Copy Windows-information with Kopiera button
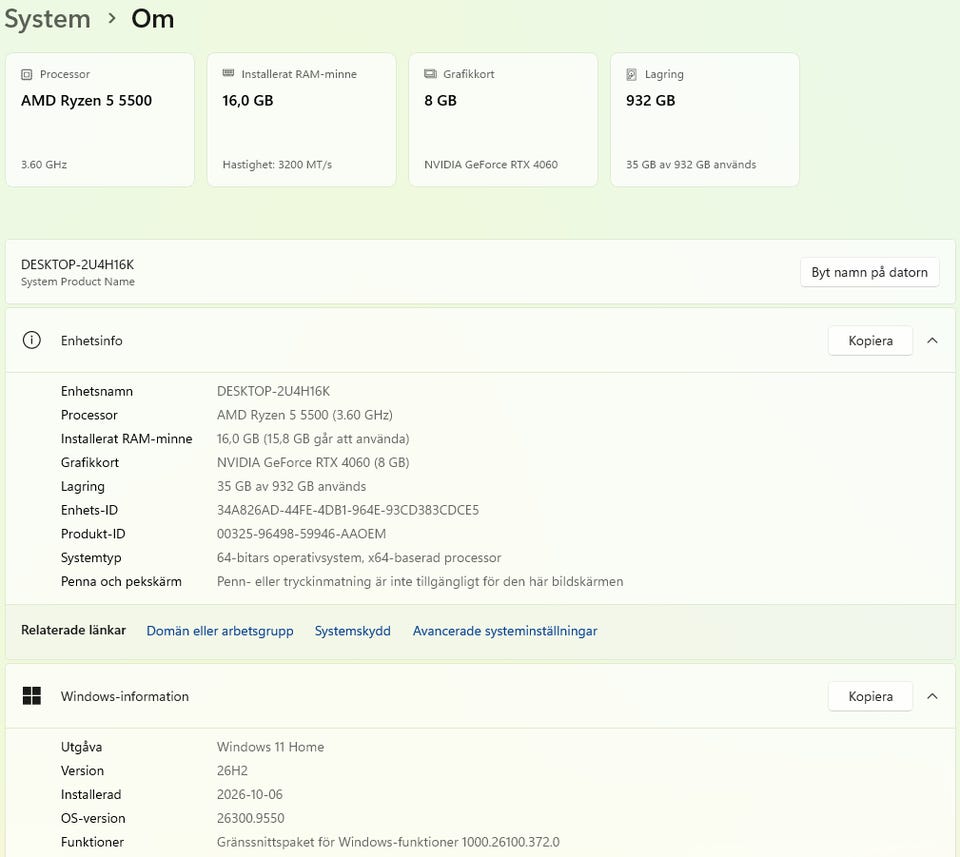 click(x=870, y=696)
